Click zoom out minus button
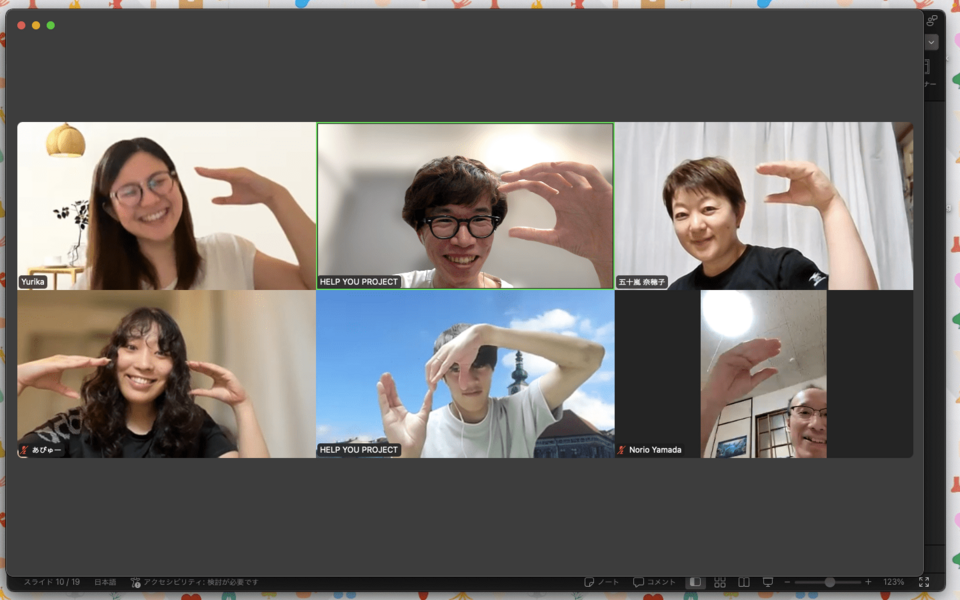 (x=787, y=582)
